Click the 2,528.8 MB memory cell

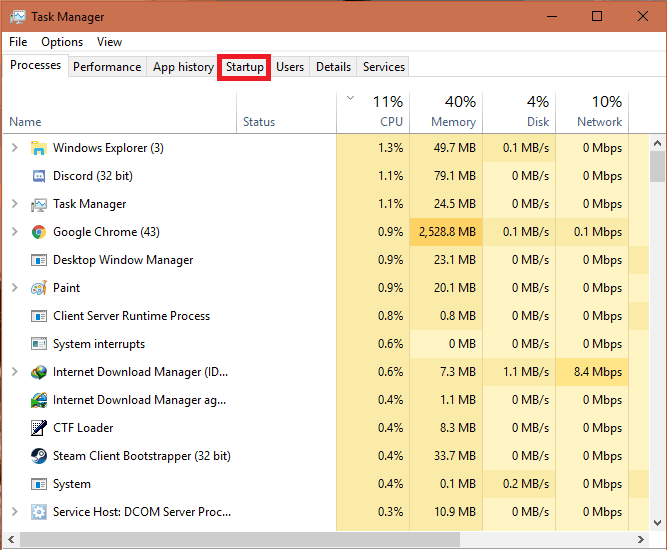(446, 232)
